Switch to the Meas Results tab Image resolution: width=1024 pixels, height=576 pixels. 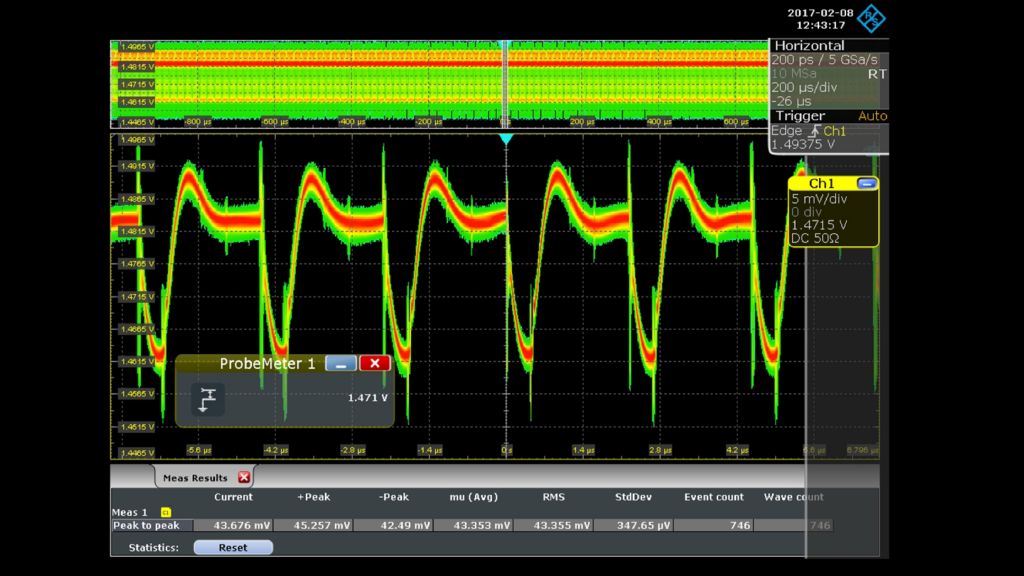pos(197,477)
